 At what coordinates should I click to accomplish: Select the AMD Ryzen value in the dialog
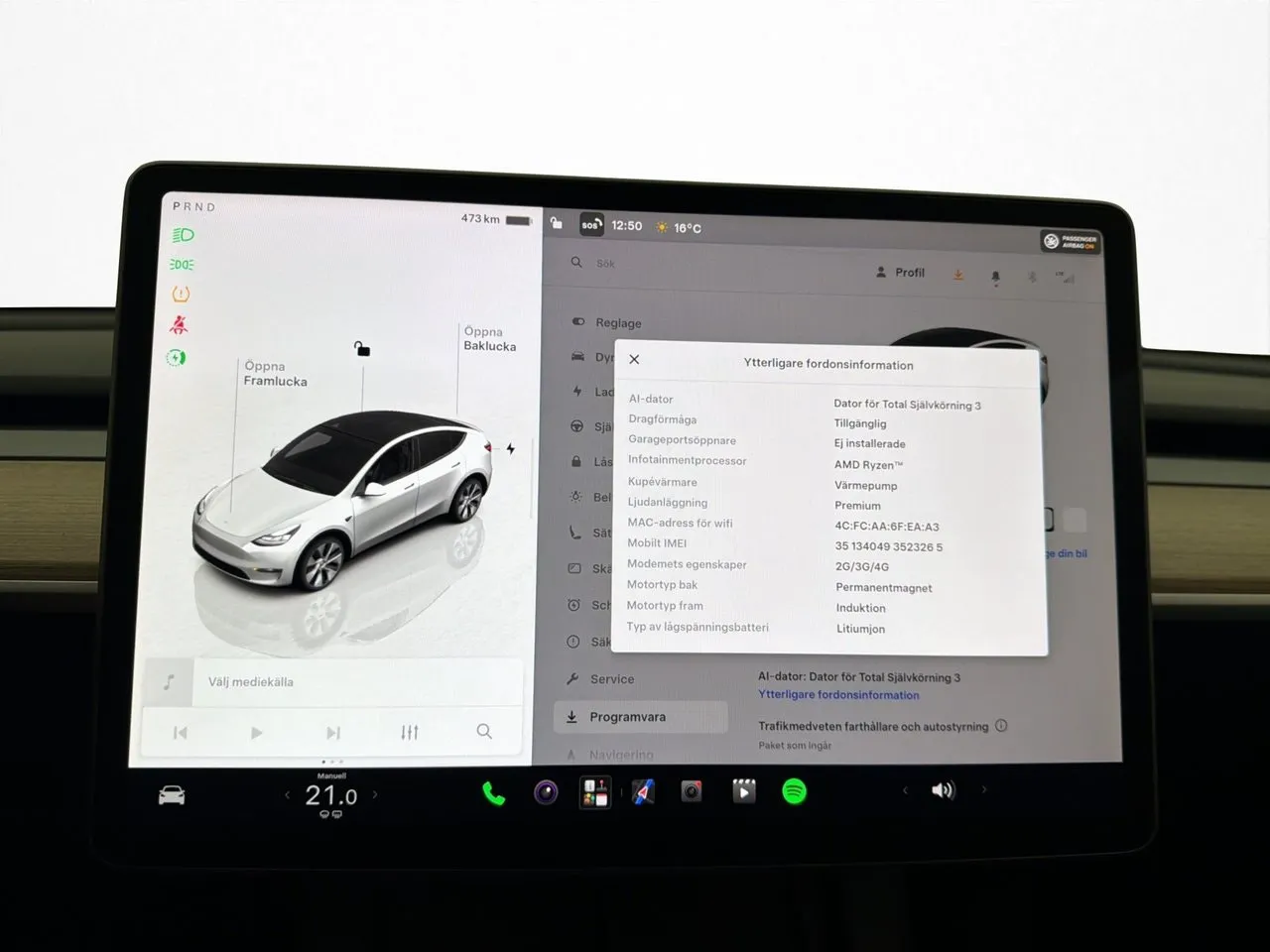869,465
